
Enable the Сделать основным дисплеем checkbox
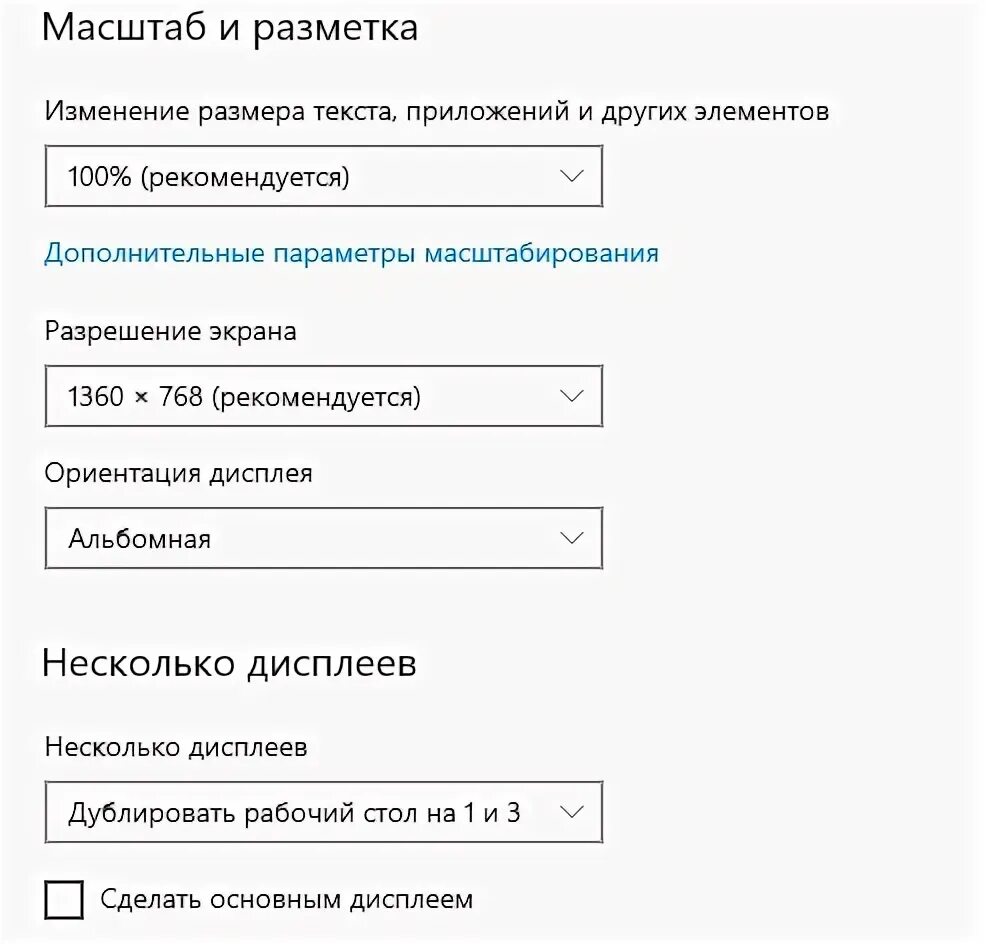pos(65,900)
